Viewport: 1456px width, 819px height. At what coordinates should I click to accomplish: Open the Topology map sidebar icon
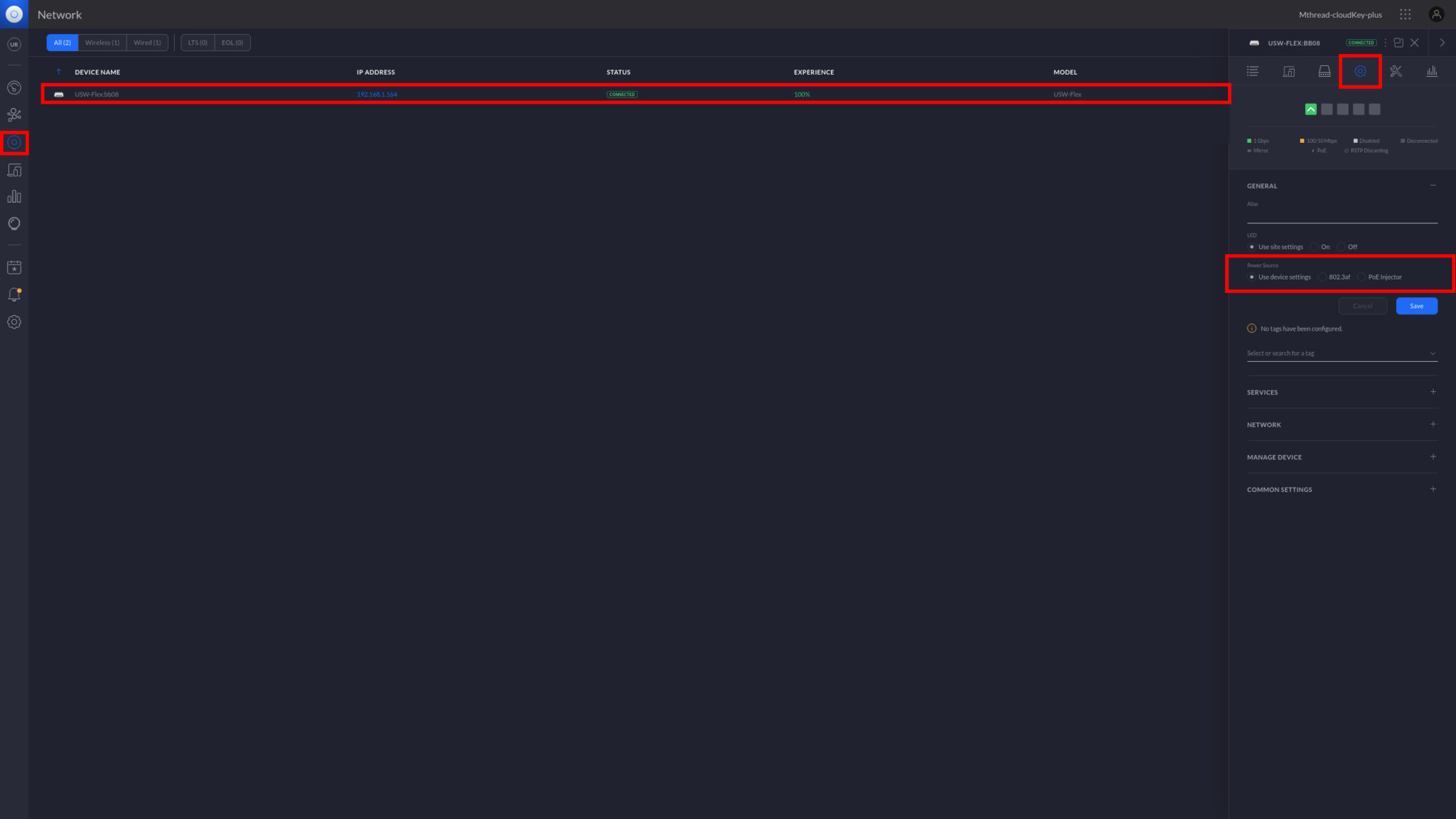tap(14, 114)
